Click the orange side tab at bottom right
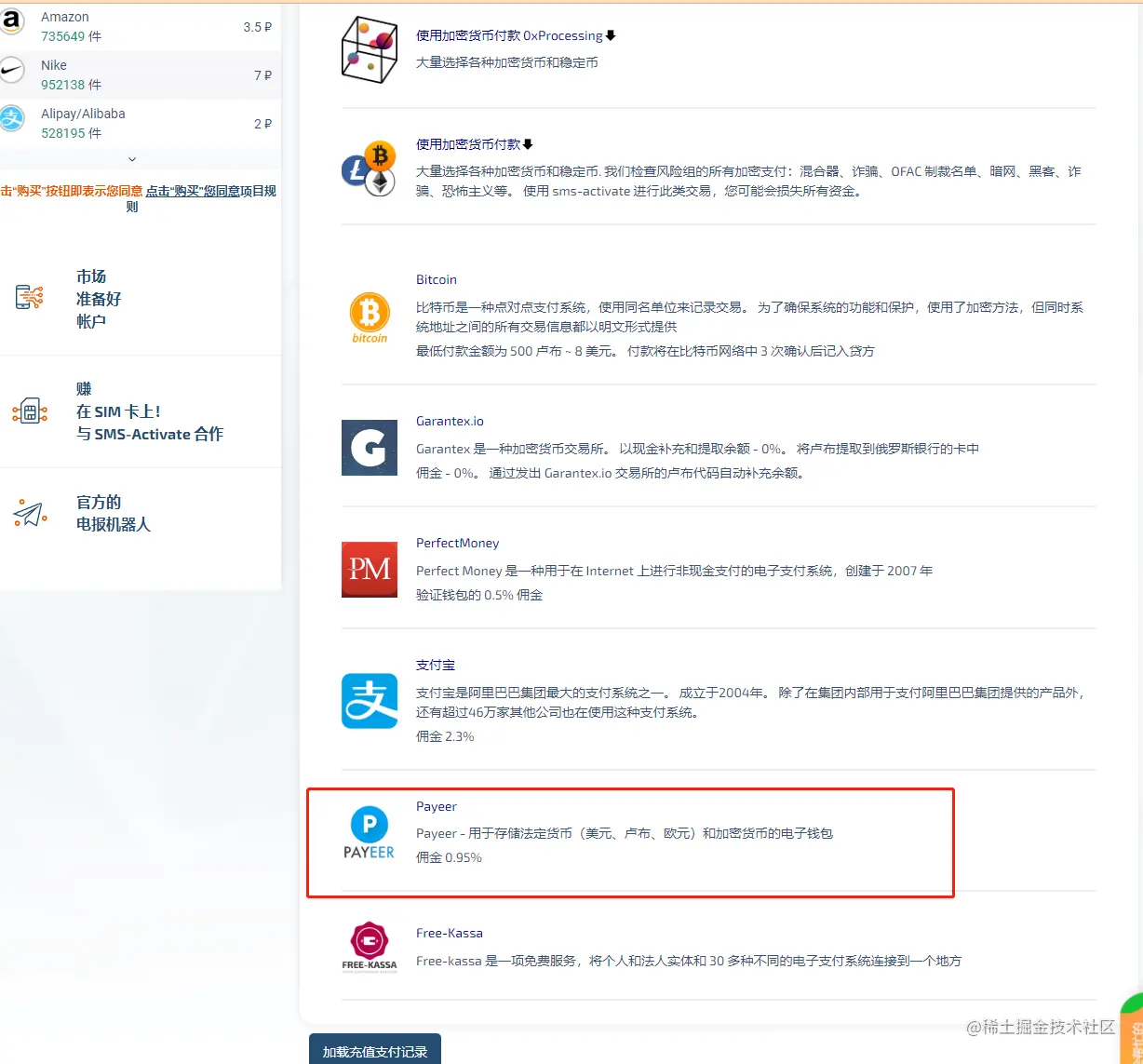The height and width of the screenshot is (1064, 1143). click(1132, 1029)
